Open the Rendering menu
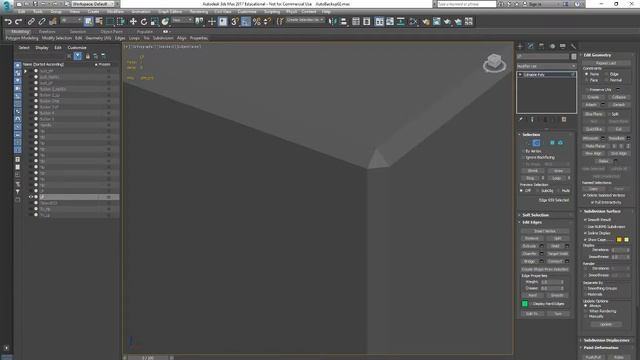This screenshot has width=640, height=360. tap(199, 12)
